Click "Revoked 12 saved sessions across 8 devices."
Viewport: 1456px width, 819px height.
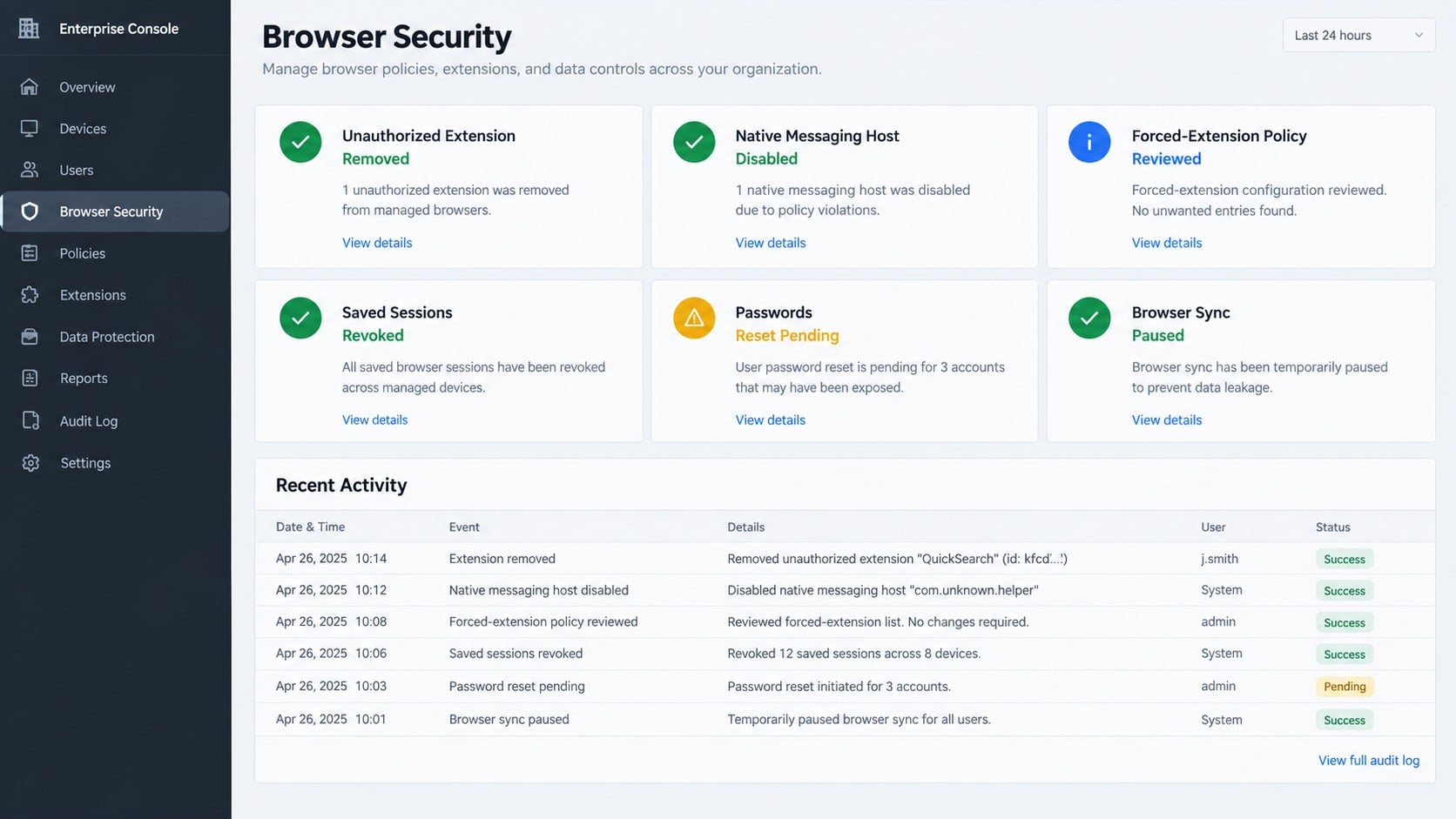(x=854, y=654)
